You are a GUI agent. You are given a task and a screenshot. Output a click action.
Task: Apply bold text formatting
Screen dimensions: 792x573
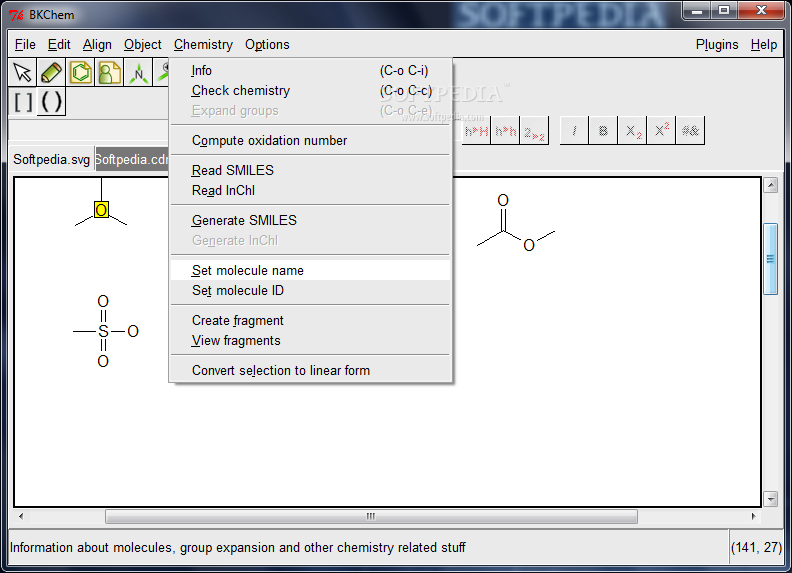pos(603,131)
